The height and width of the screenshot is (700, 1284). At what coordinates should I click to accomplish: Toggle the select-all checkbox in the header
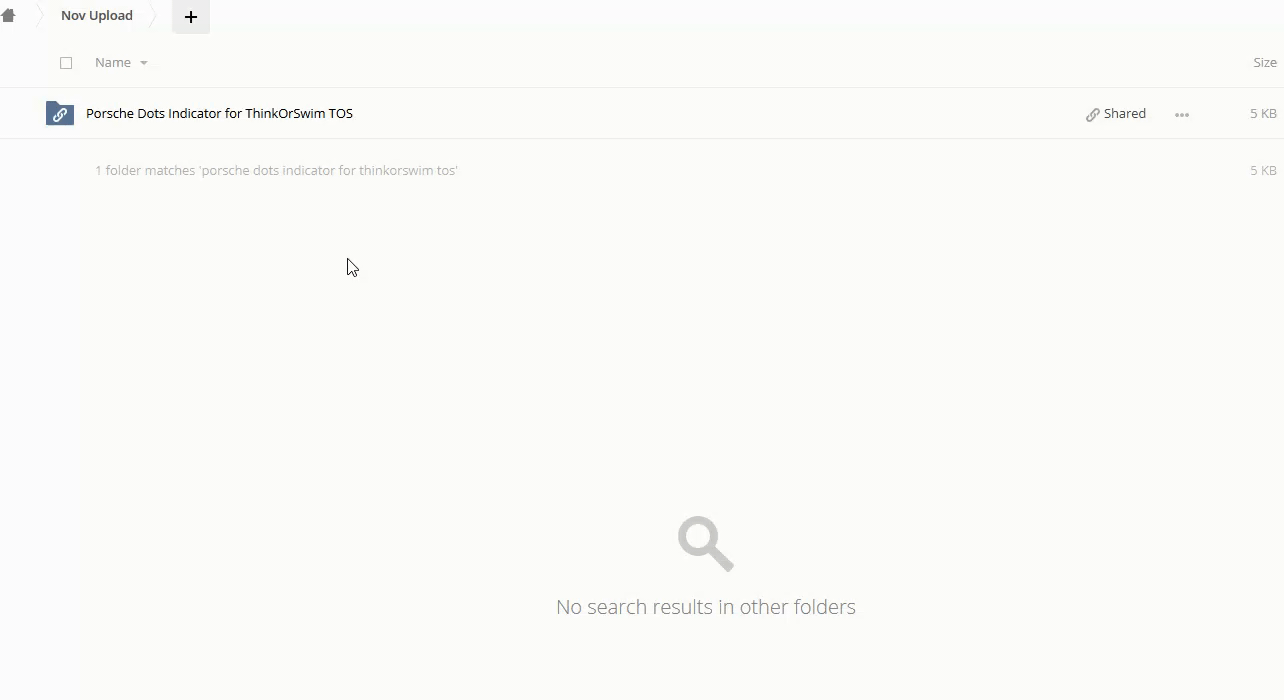coord(66,63)
